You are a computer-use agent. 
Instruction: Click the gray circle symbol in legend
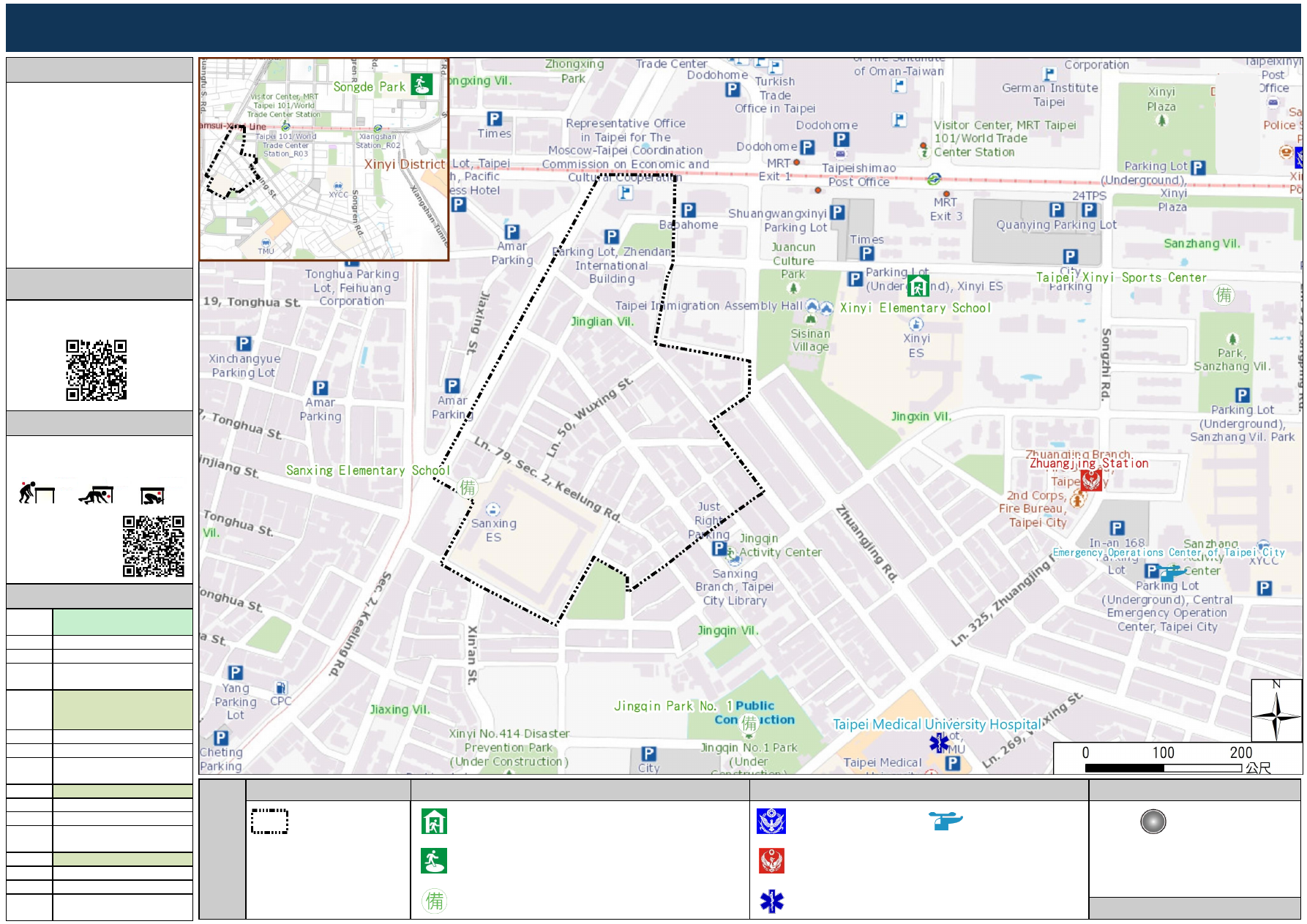1153,822
